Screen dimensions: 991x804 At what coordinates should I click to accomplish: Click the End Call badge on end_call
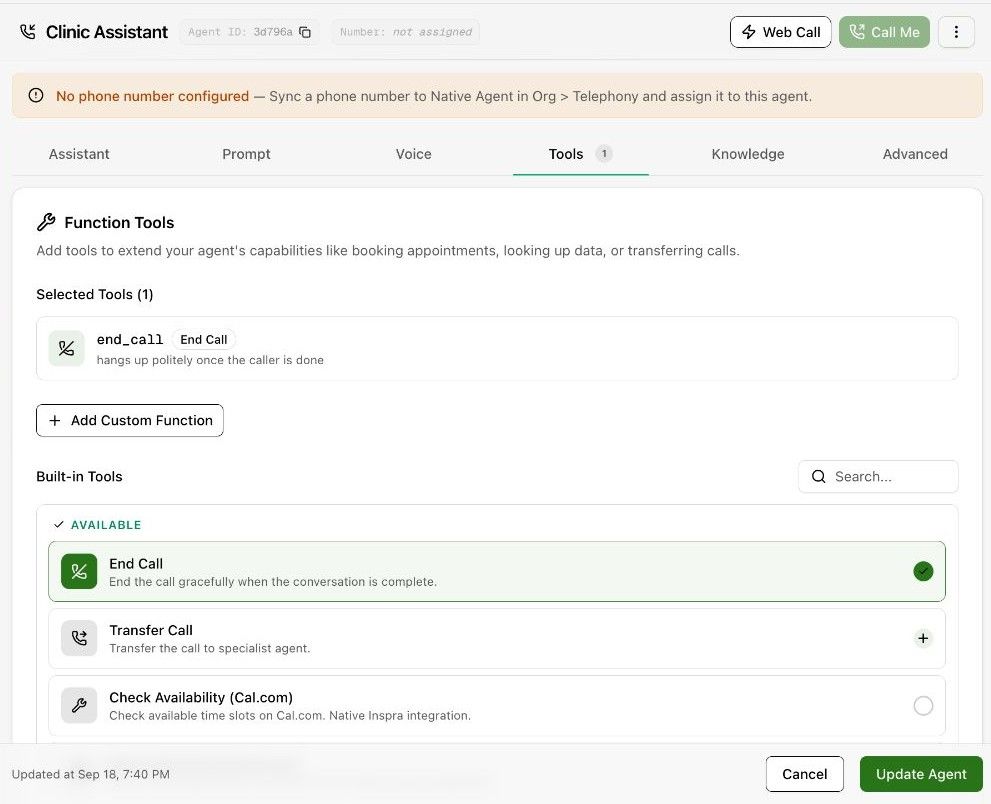204,339
